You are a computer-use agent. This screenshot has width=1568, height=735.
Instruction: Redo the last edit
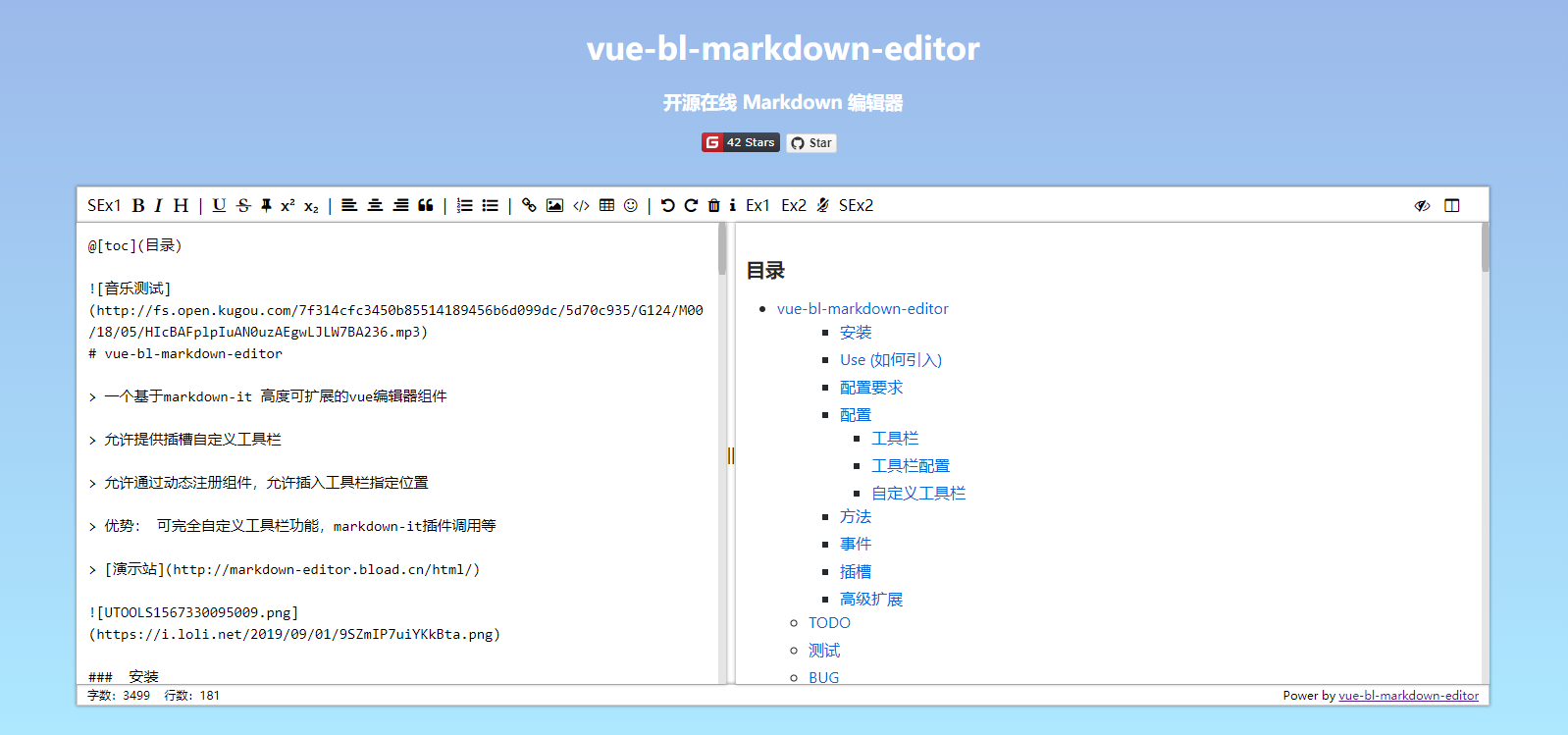click(691, 205)
